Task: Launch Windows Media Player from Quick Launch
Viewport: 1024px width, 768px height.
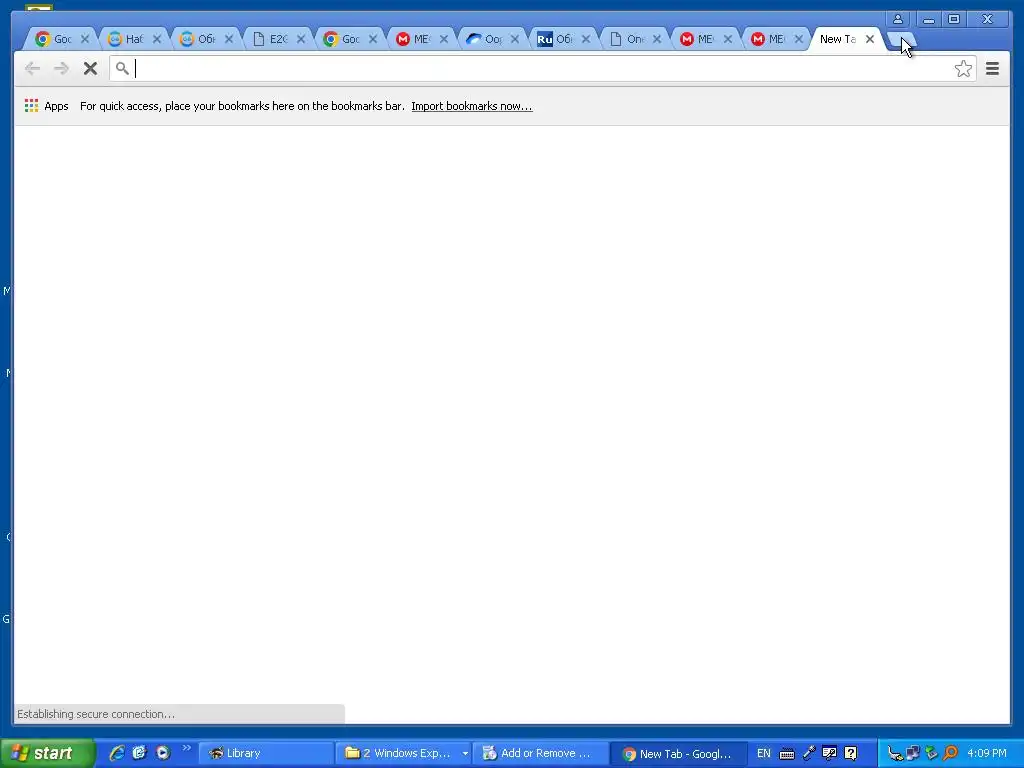Action: tap(163, 753)
